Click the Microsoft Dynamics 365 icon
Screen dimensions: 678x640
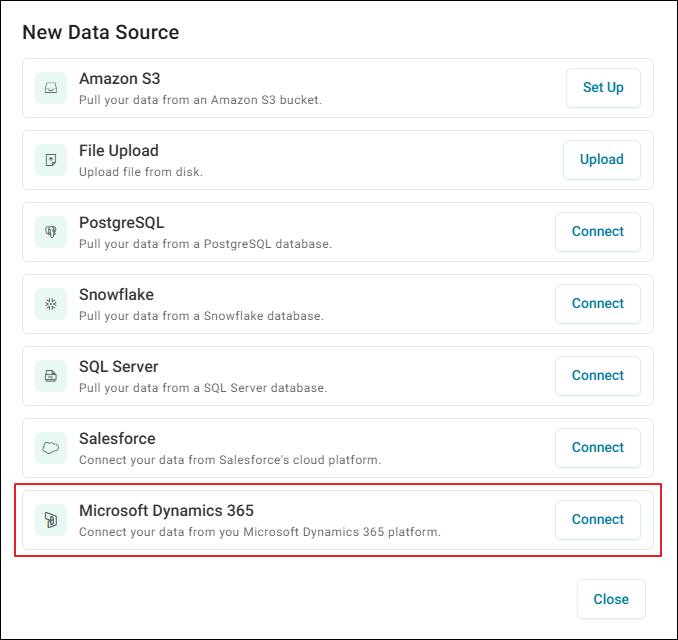51,520
